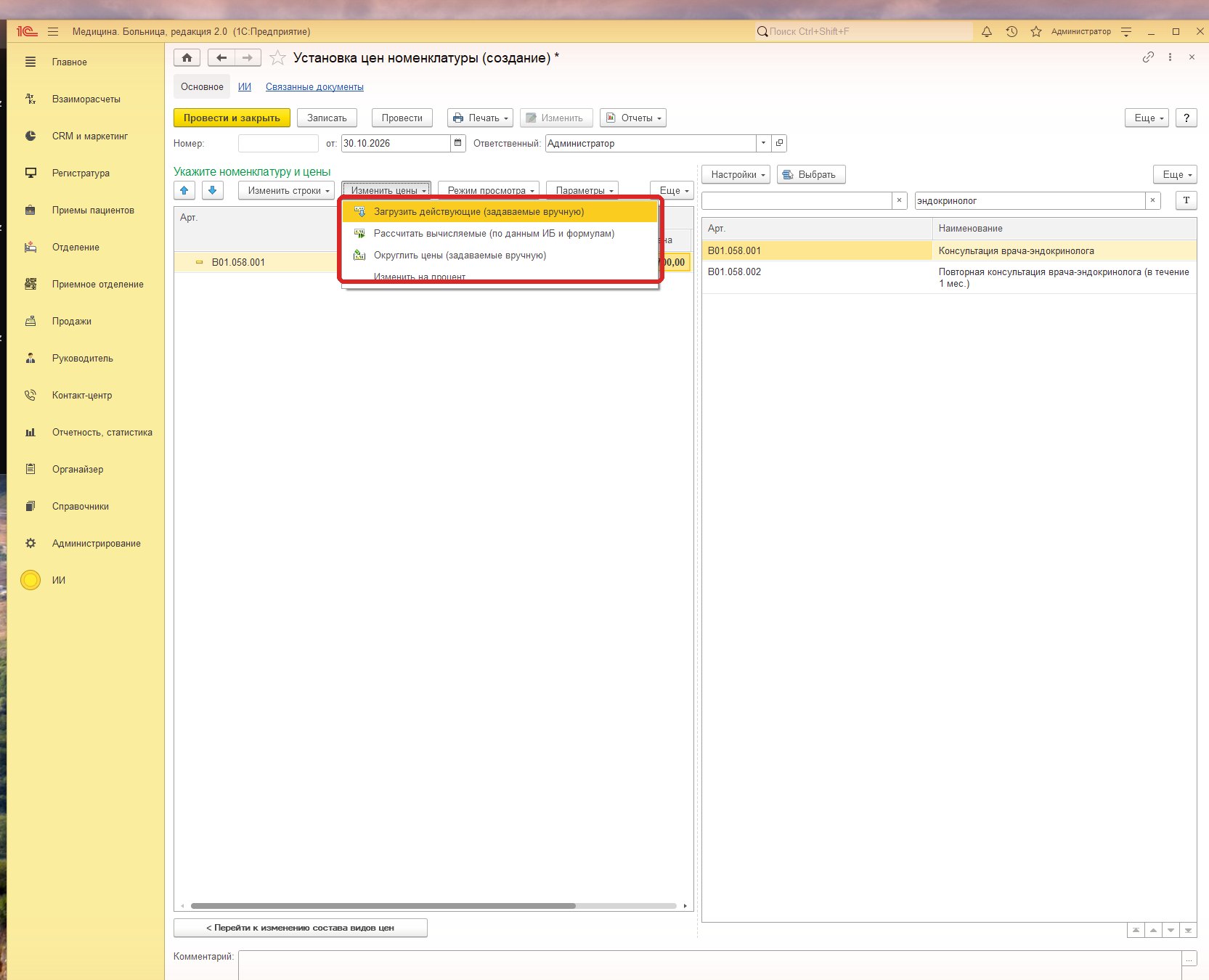Open 'Параметры' dropdown
Image resolution: width=1209 pixels, height=980 pixels.
pyautogui.click(x=582, y=190)
